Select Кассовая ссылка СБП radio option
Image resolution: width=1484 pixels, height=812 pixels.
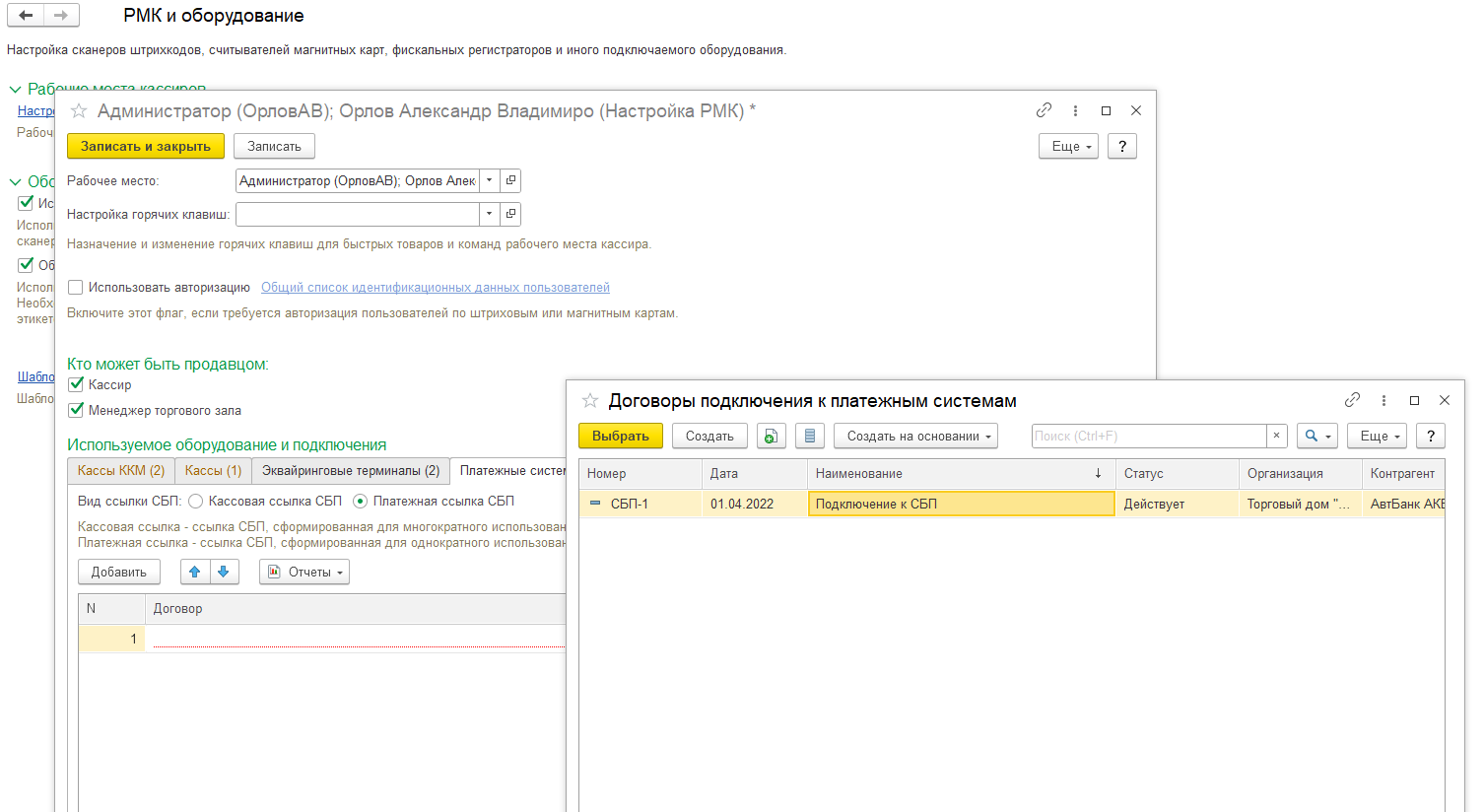(x=195, y=501)
